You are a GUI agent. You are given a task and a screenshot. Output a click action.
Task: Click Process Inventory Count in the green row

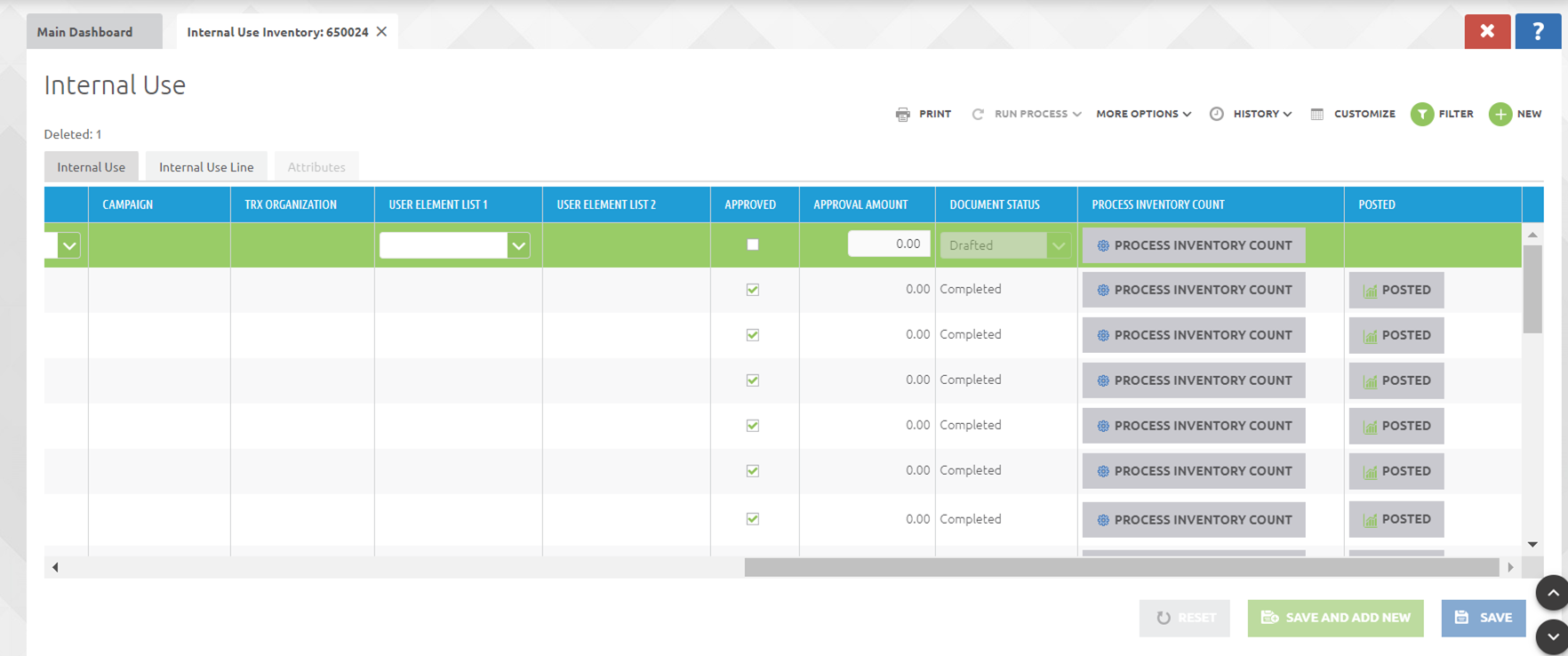point(1194,245)
